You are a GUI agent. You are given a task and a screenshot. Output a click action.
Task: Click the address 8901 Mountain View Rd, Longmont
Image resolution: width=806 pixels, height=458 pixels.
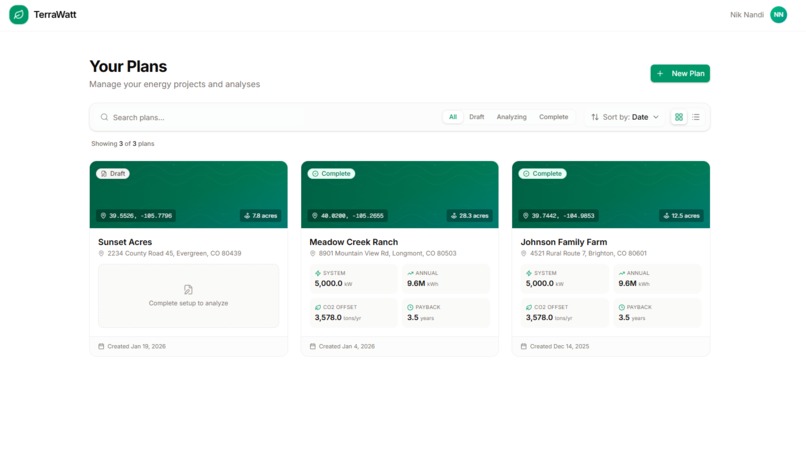(387, 253)
